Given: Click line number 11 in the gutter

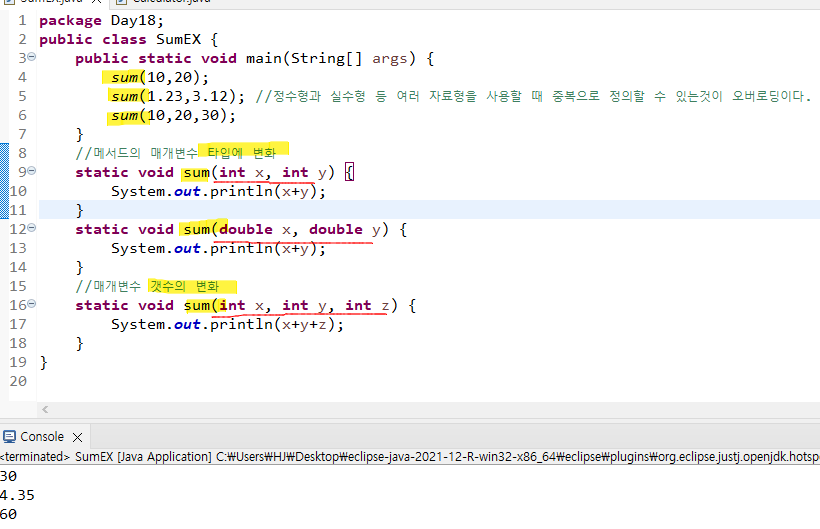Looking at the screenshot, I should point(18,210).
